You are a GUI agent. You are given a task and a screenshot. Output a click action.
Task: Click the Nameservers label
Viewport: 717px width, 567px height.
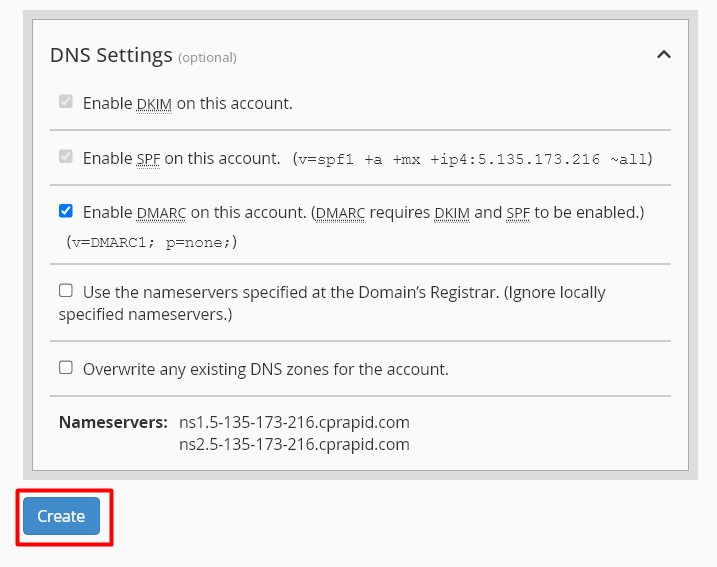(113, 422)
